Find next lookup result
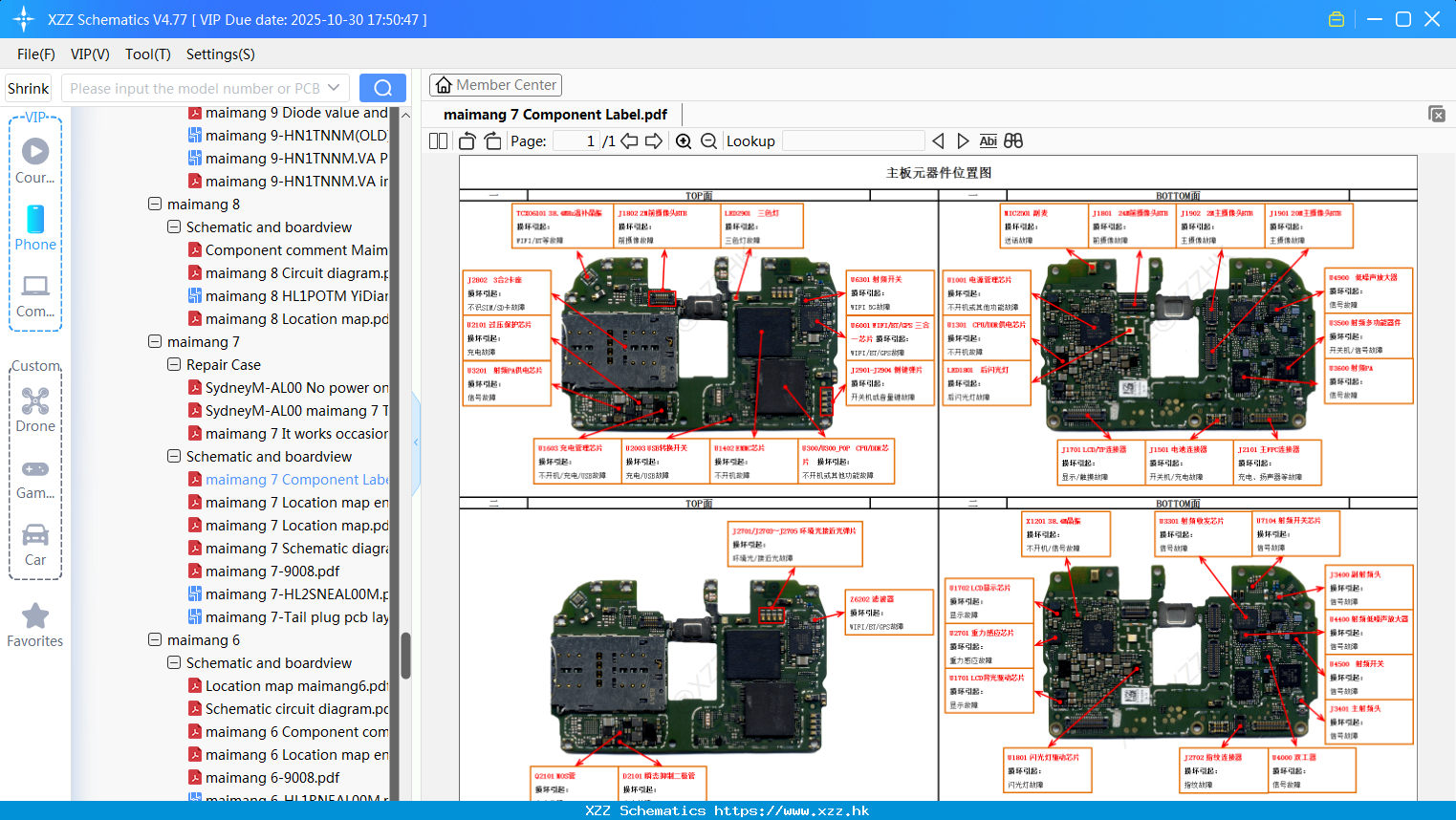Image resolution: width=1456 pixels, height=820 pixels. point(963,141)
